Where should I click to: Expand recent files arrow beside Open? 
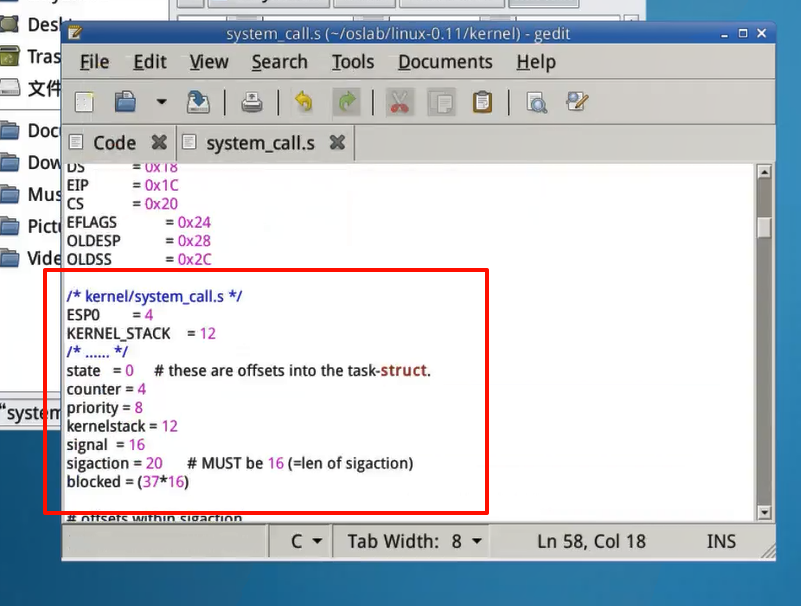coord(161,102)
